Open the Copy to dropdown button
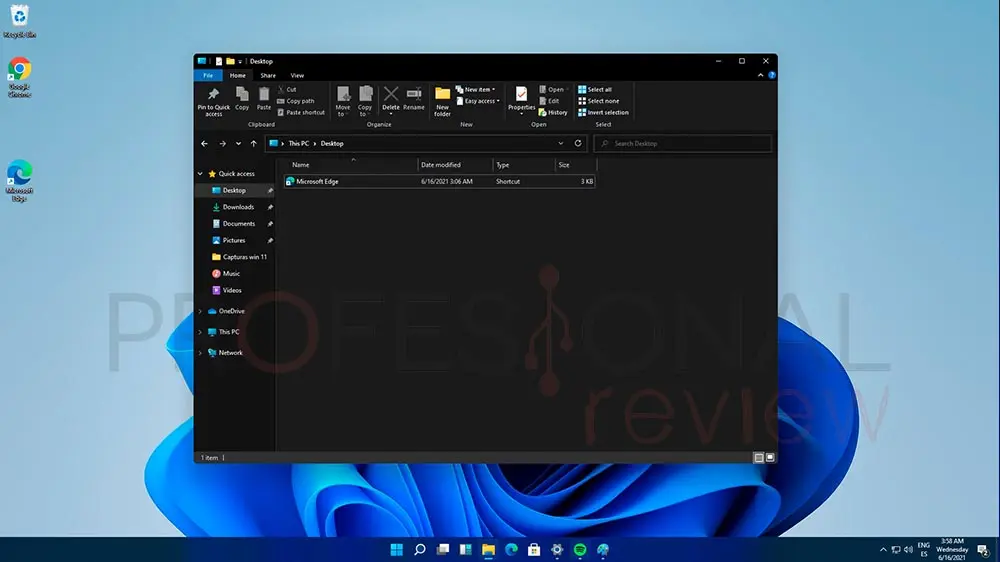 tap(365, 101)
